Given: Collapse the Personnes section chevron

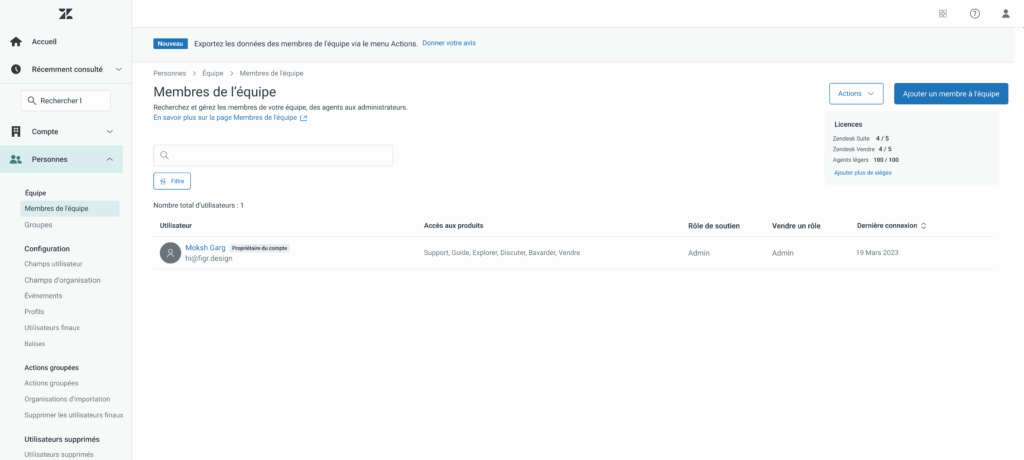Looking at the screenshot, I should tap(110, 159).
